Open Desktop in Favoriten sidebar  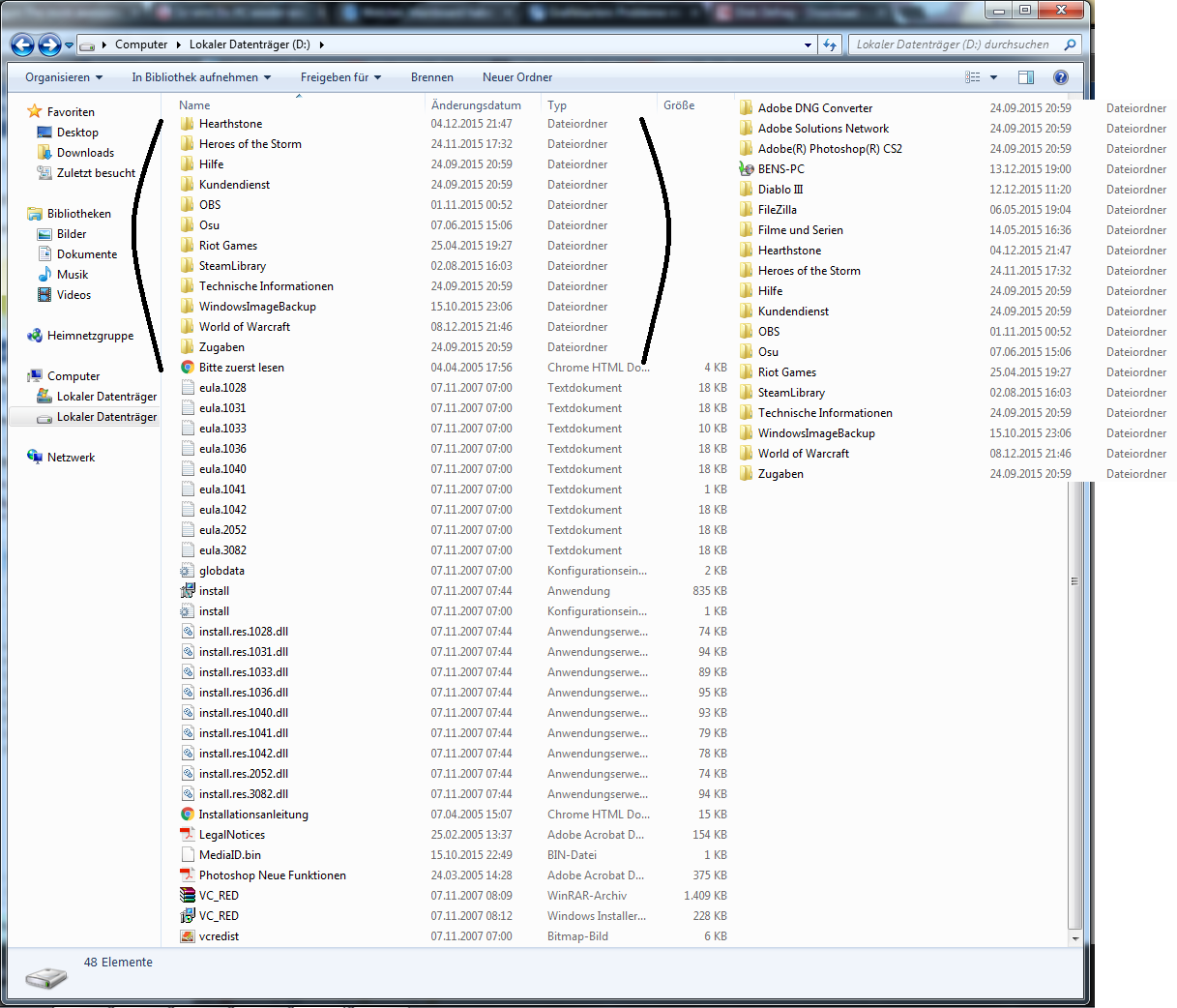77,133
